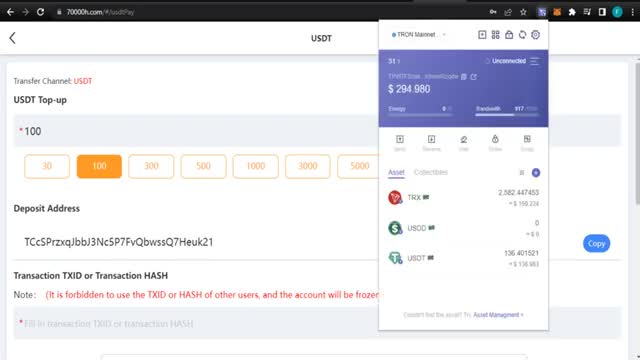This screenshot has width=640, height=360.
Task: Click the 70000h.com URL in the address bar
Action: [x=100, y=12]
